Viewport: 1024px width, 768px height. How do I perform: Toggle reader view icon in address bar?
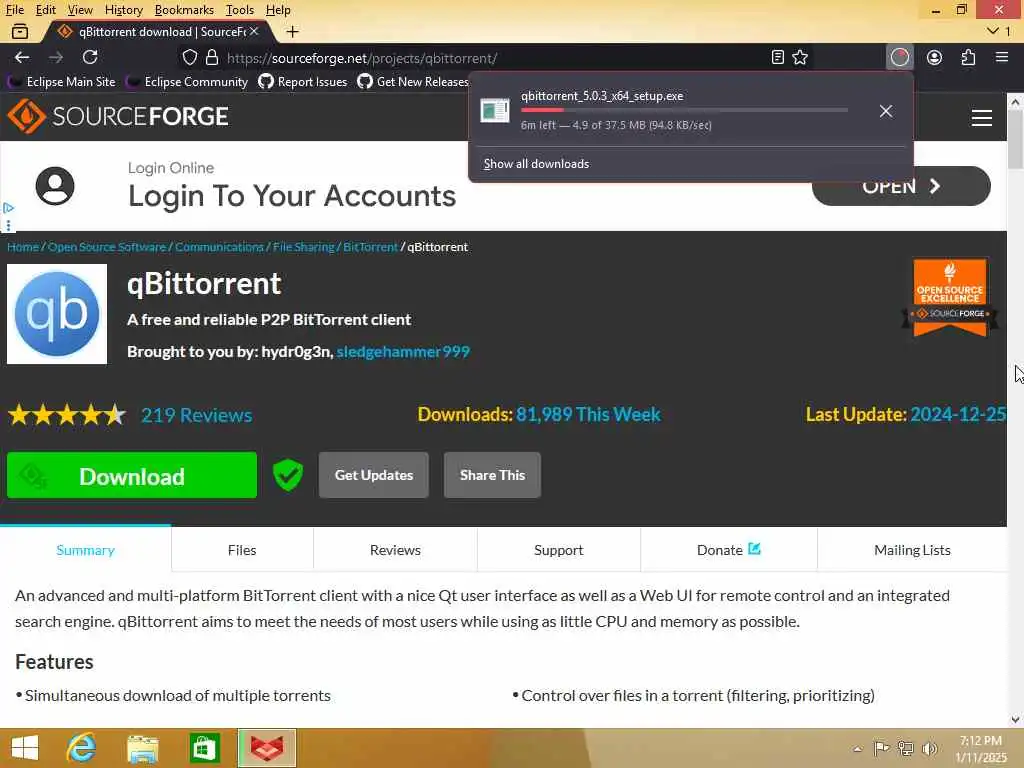777,57
